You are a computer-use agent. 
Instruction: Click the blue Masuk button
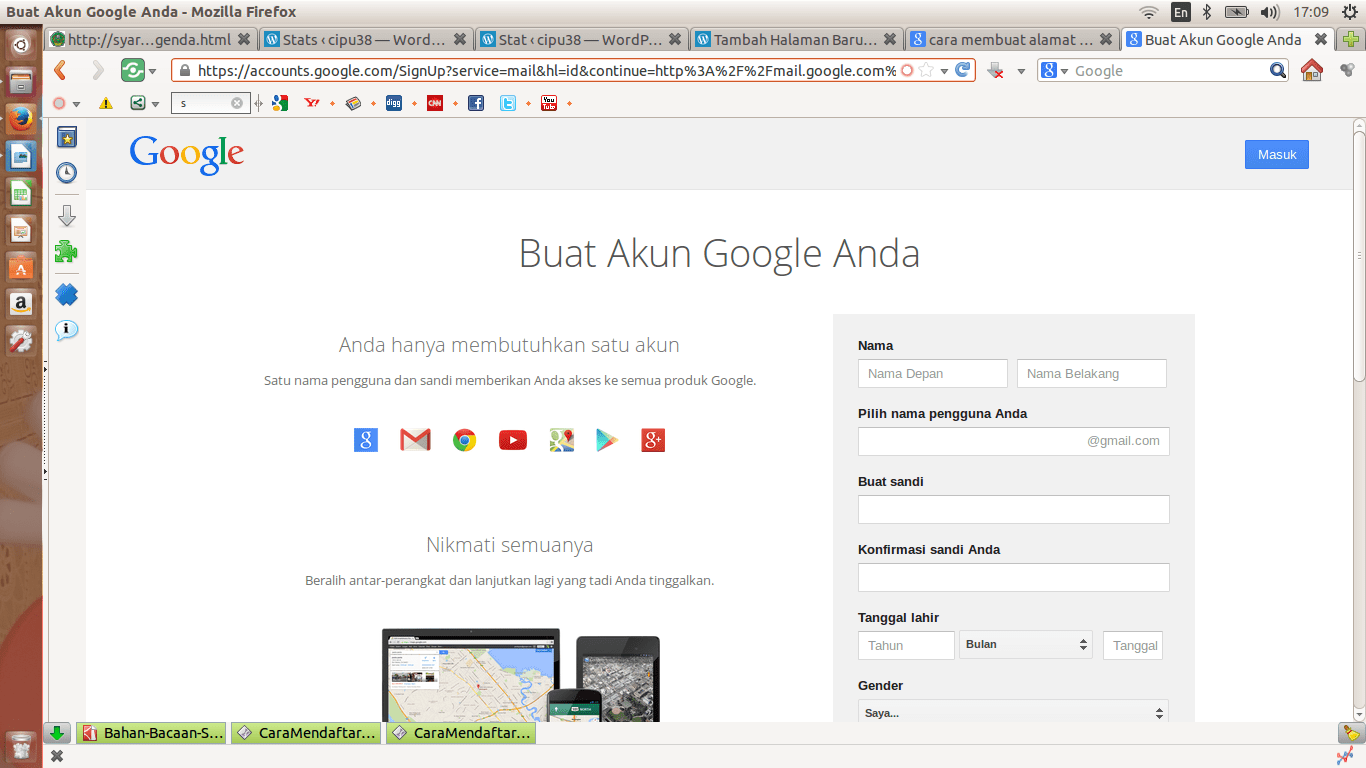point(1277,154)
